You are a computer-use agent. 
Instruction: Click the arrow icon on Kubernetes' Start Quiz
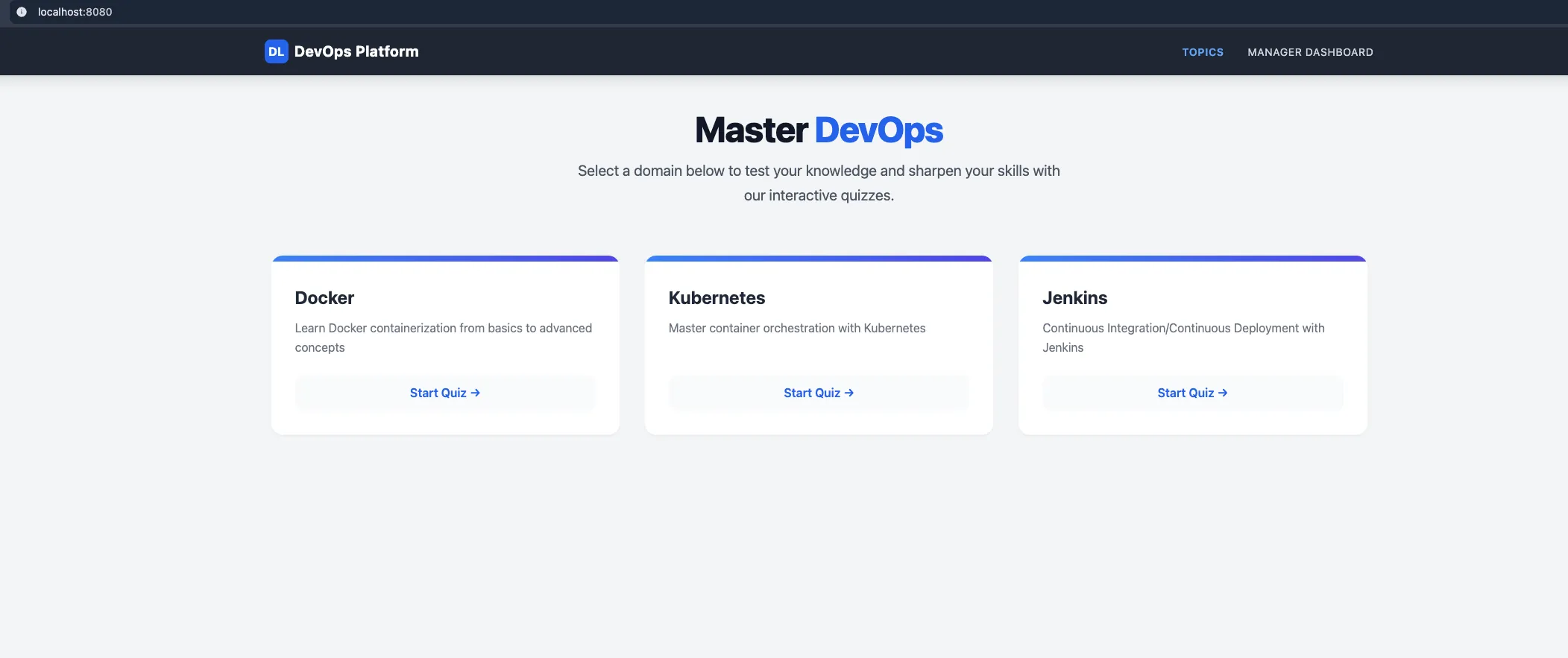(x=849, y=393)
